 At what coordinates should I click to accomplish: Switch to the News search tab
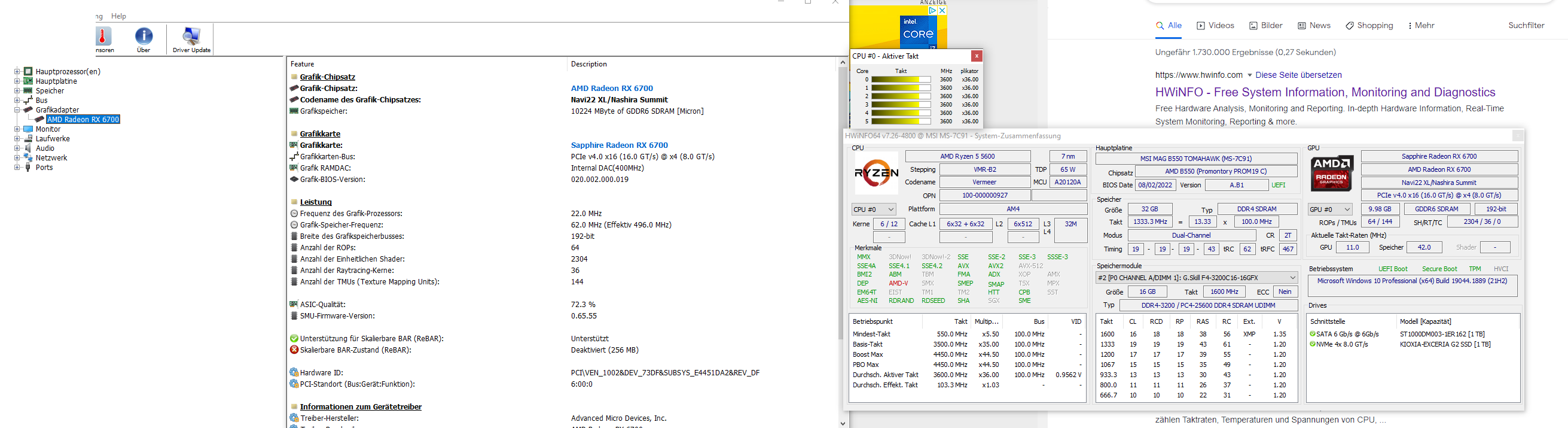click(x=1314, y=26)
